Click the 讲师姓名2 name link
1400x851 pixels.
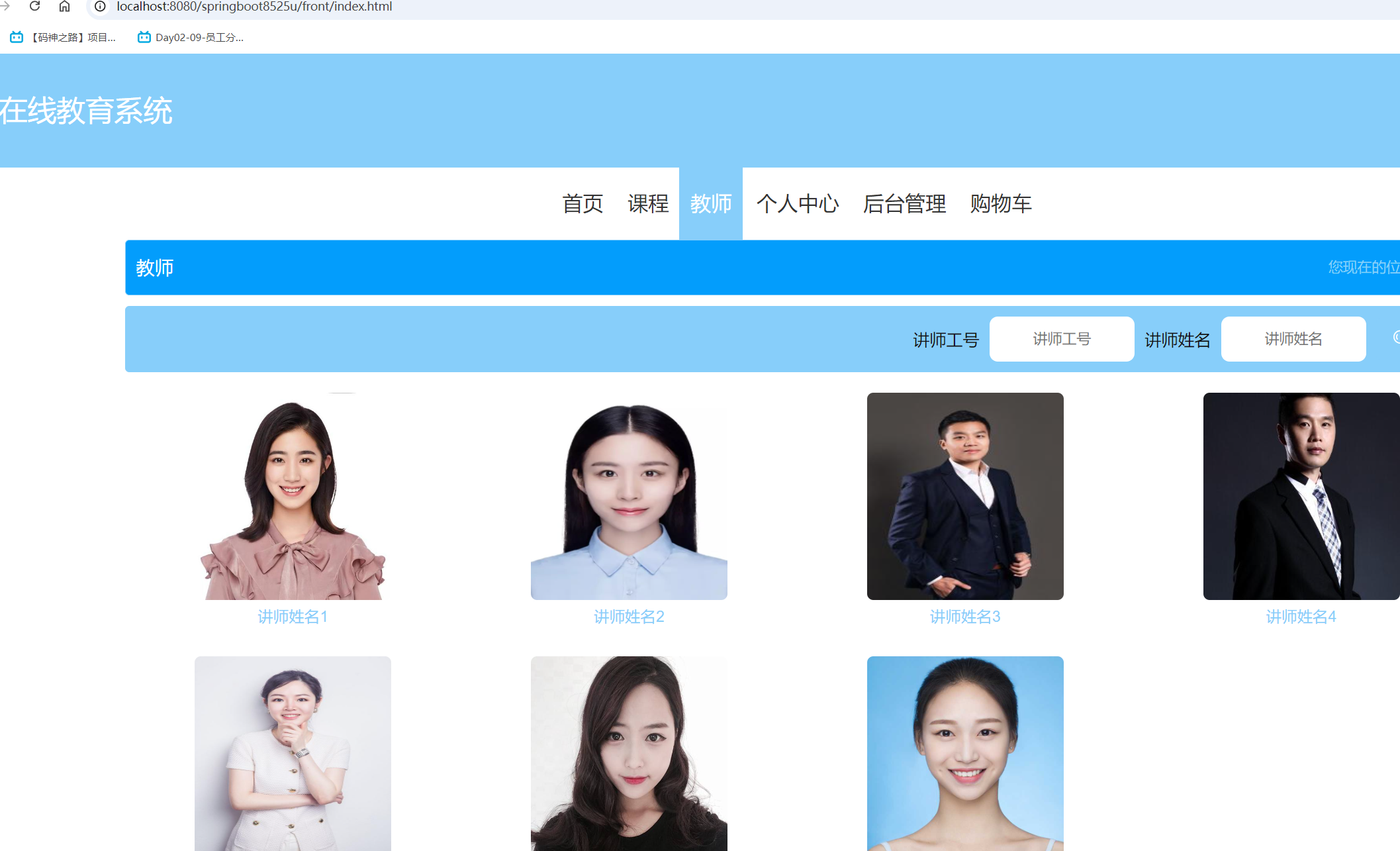click(629, 617)
